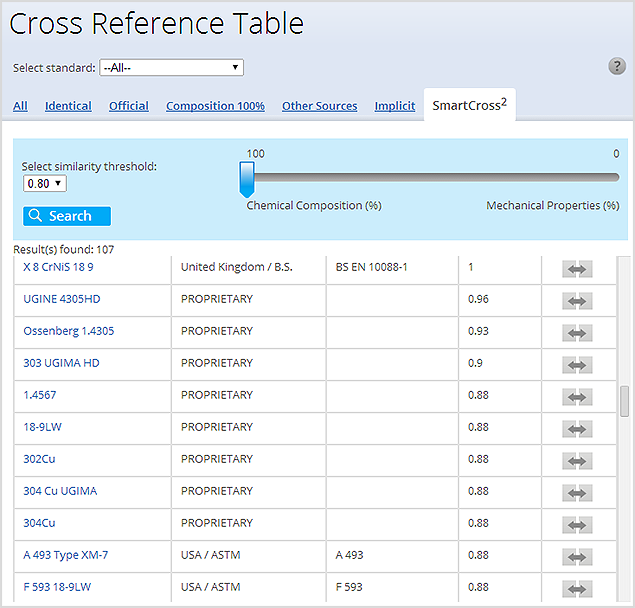The height and width of the screenshot is (608, 635).
Task: Click the blue Search button
Action: [x=67, y=216]
